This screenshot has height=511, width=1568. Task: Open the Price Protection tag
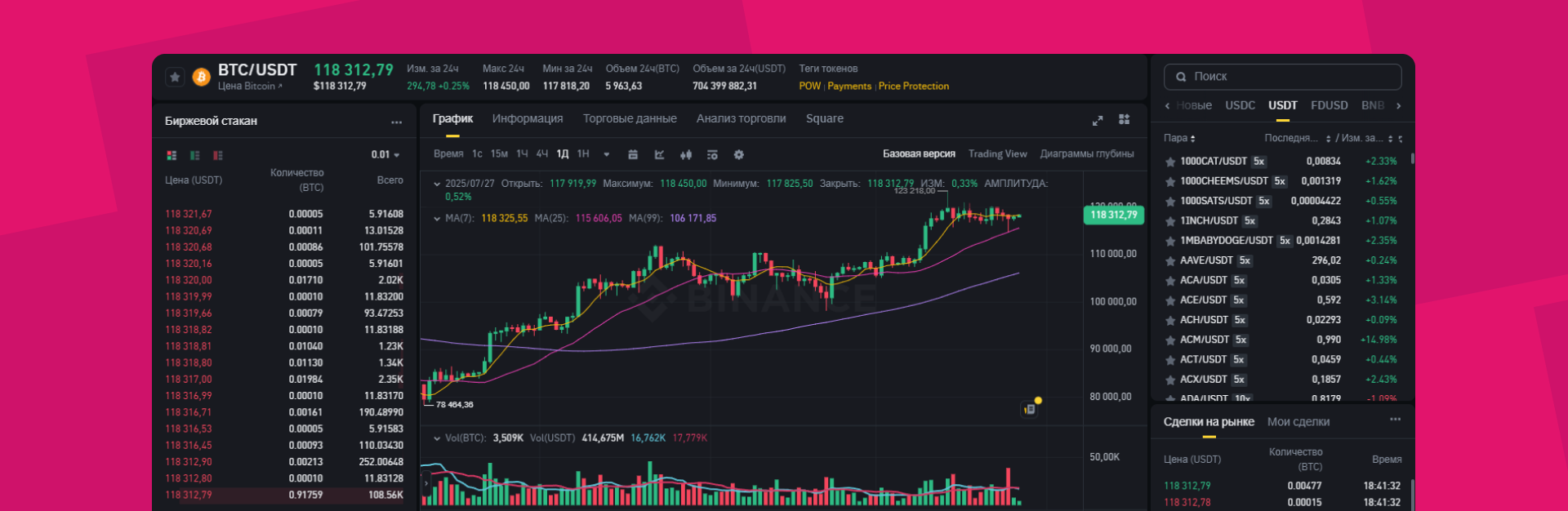(913, 86)
